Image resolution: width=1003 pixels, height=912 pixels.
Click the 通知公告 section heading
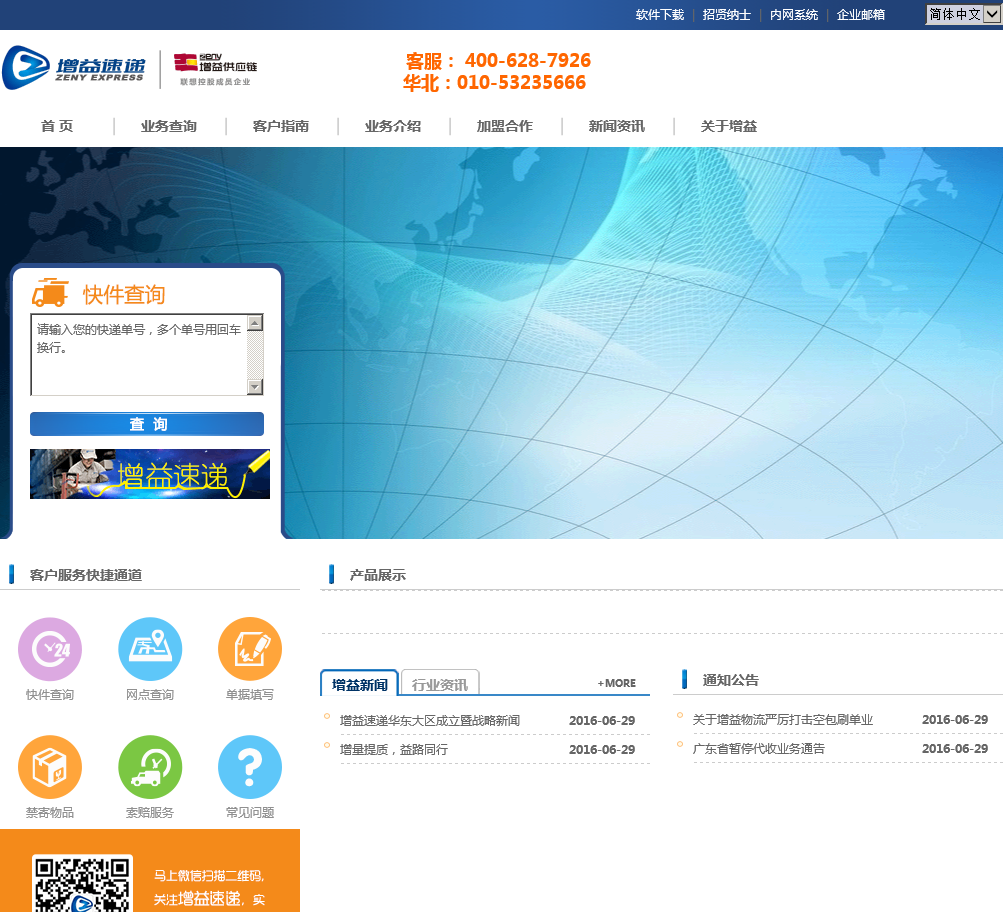[x=731, y=680]
